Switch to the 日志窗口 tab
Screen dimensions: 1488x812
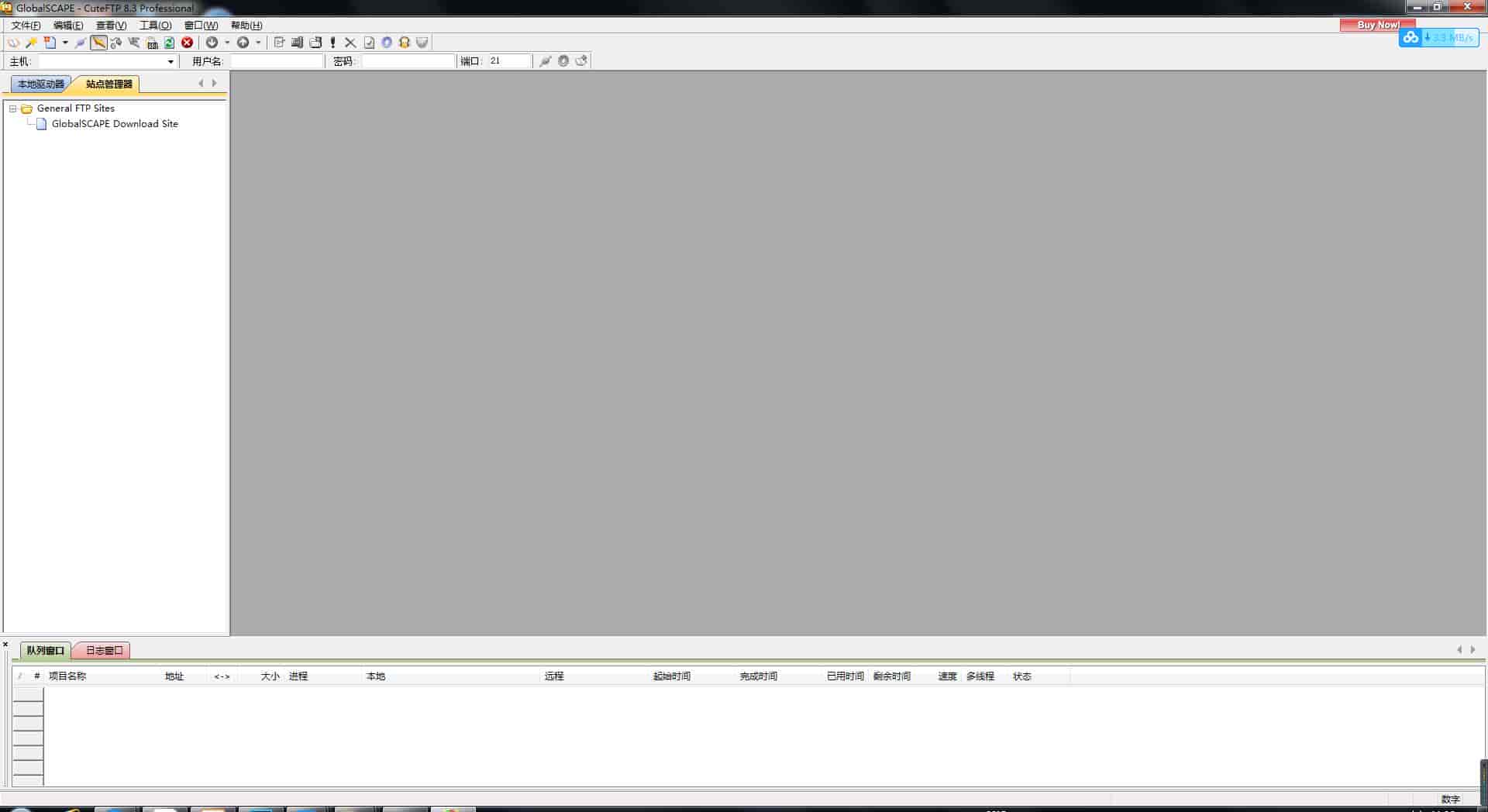(x=102, y=650)
